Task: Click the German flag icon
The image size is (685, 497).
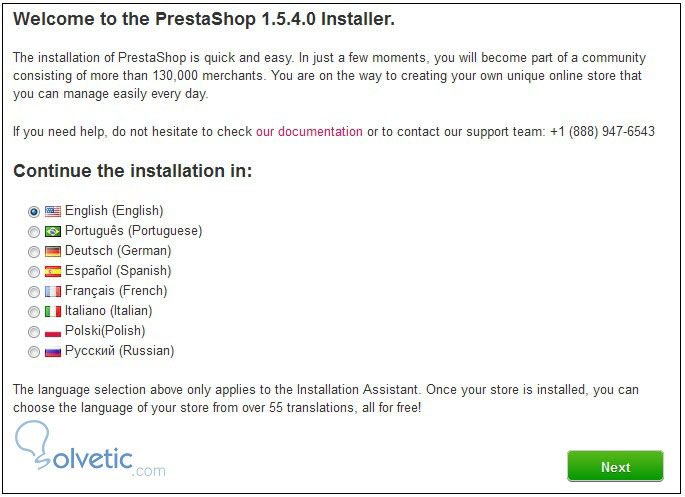Action: point(53,251)
